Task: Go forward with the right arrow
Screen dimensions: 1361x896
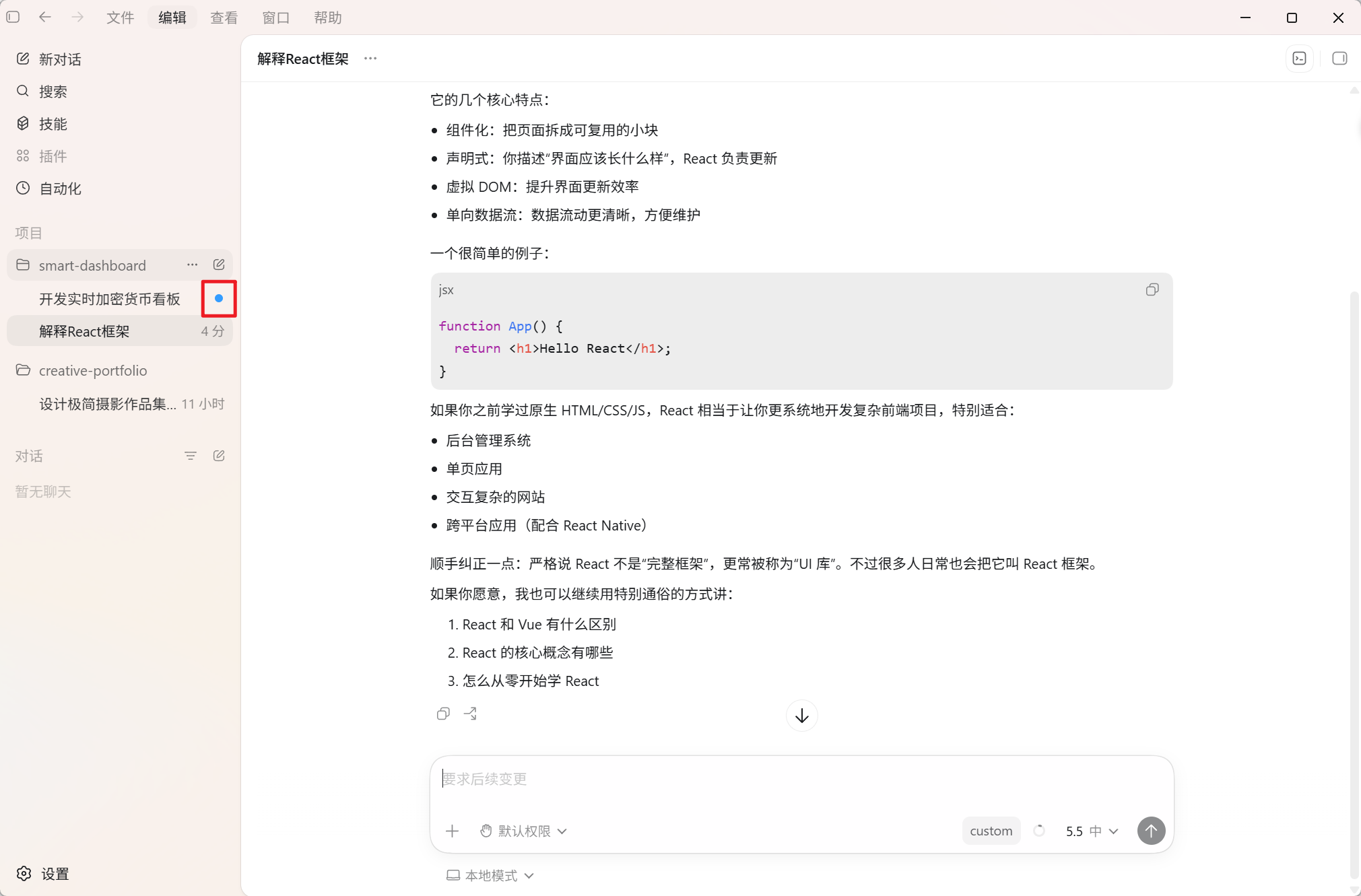Action: (77, 18)
